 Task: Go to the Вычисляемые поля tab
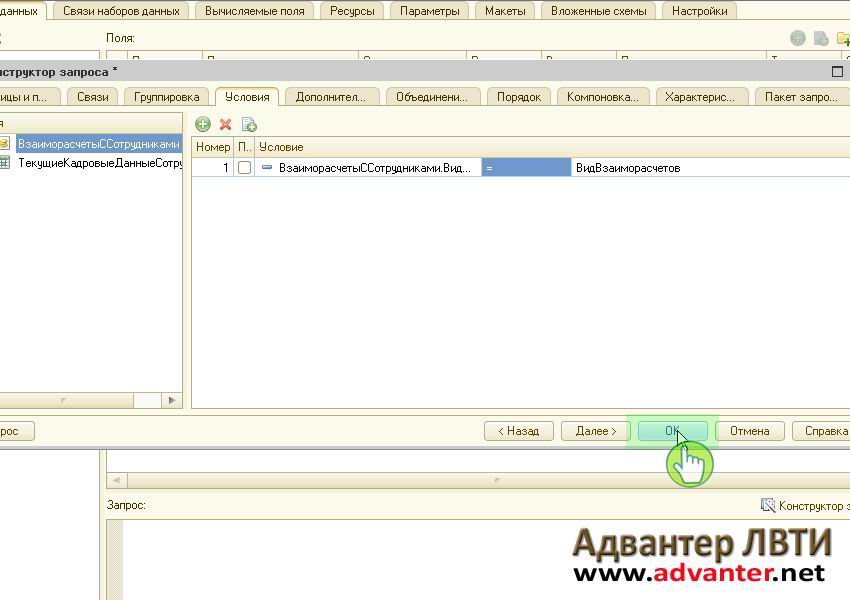[x=254, y=11]
